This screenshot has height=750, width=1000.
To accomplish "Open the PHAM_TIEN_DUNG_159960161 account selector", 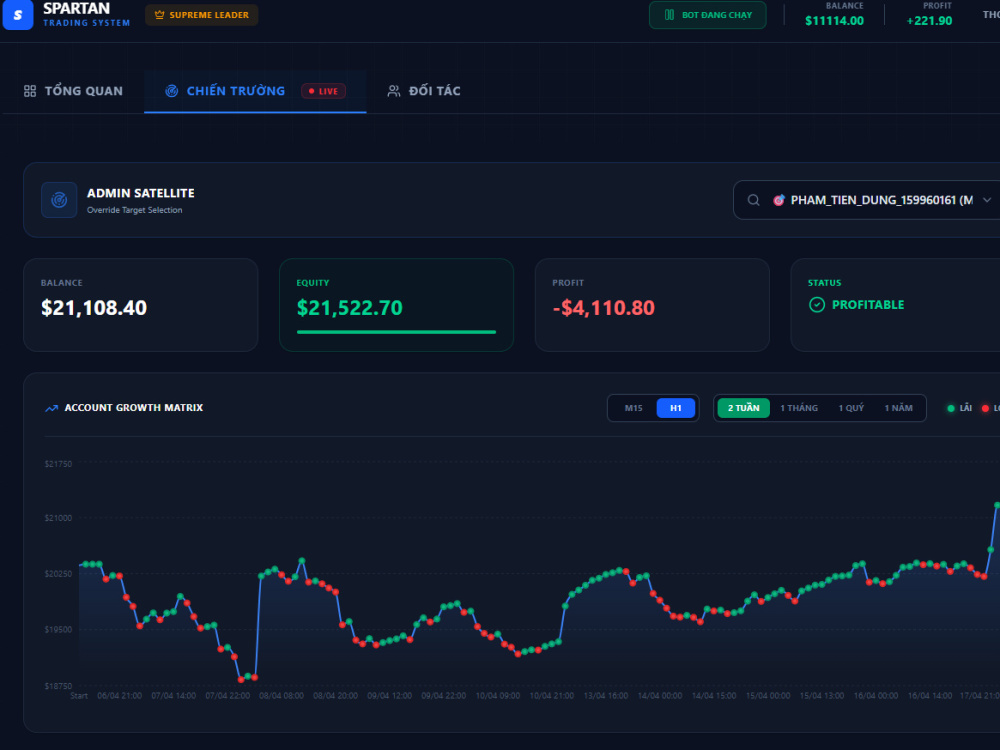I will 867,200.
